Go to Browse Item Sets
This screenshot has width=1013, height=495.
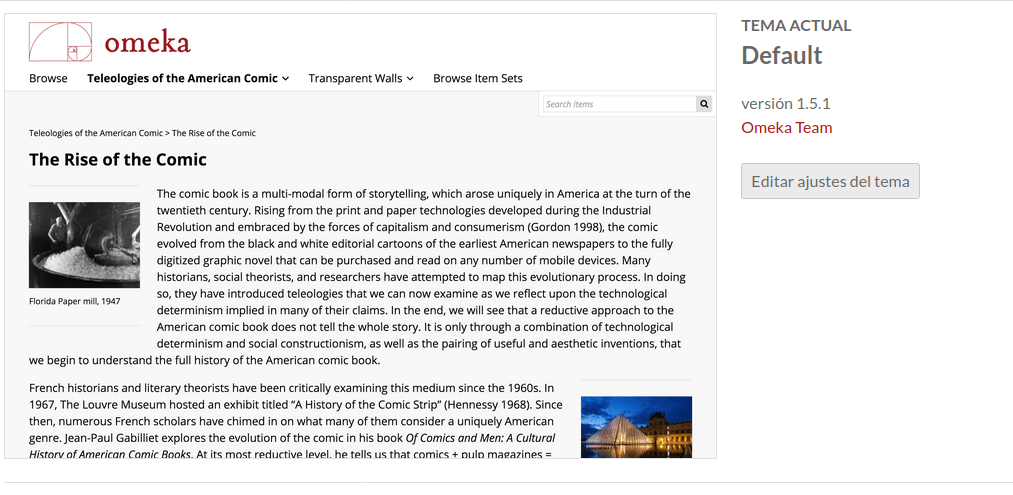[477, 78]
